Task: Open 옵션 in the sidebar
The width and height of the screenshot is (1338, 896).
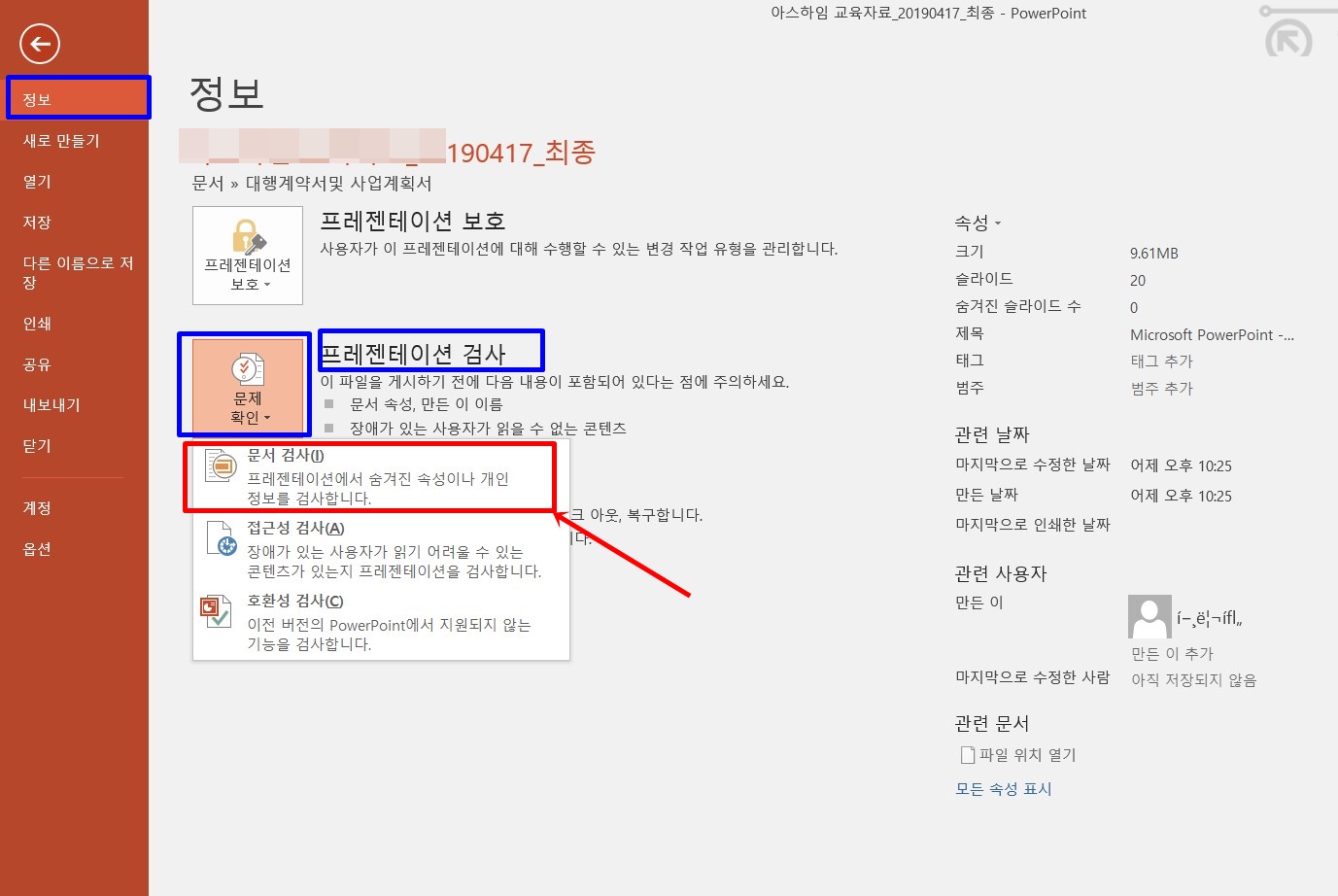Action: 74,549
